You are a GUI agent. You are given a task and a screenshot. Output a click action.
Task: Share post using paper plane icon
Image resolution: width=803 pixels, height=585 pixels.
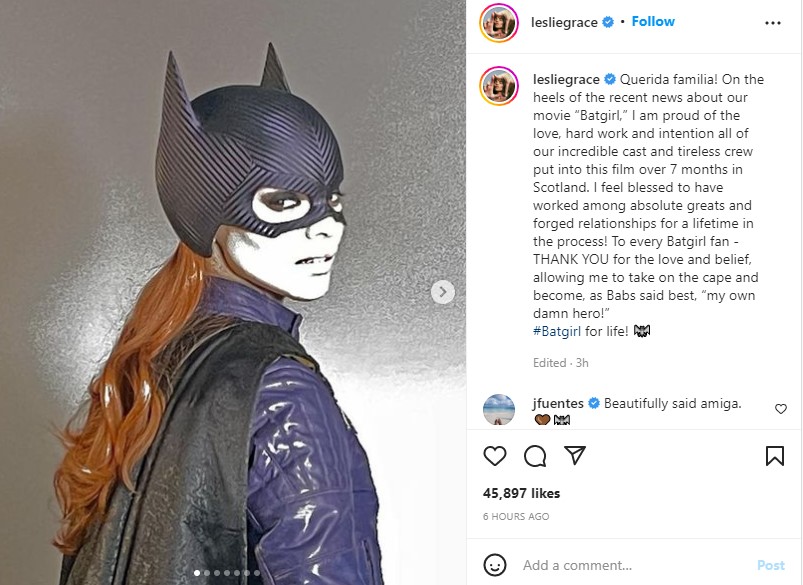pyautogui.click(x=575, y=456)
